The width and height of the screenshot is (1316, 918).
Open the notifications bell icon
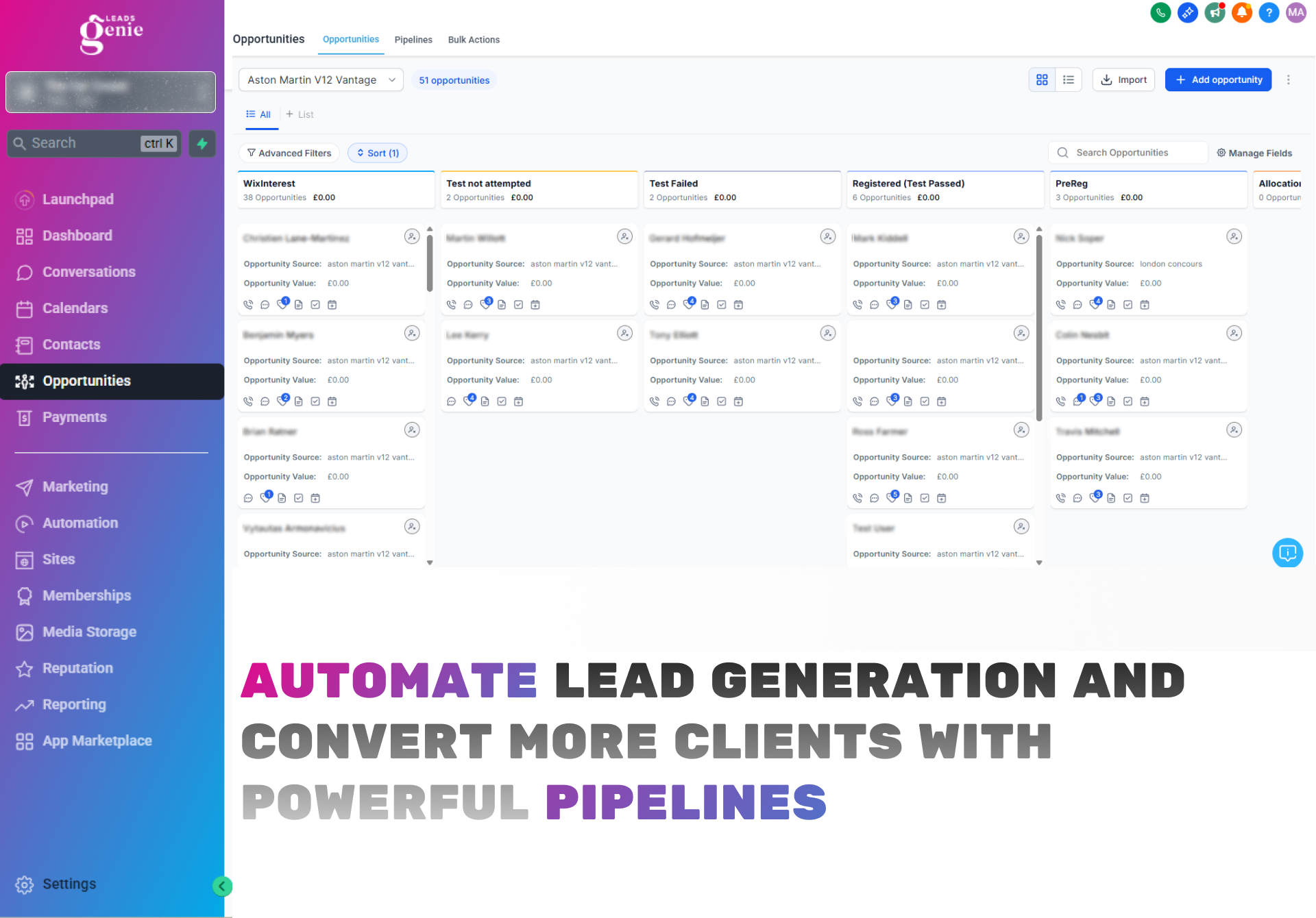(1241, 12)
